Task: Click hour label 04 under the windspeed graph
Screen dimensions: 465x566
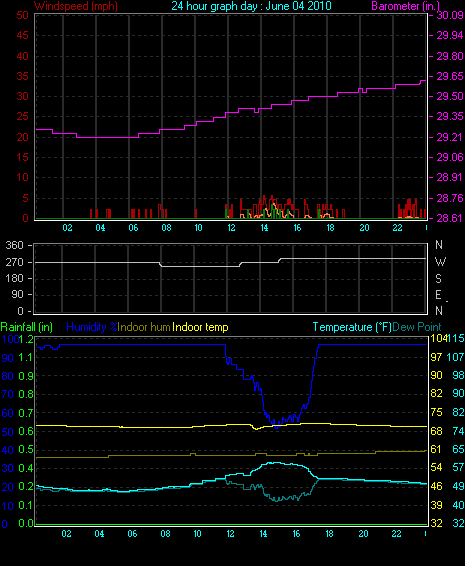Action: [100, 228]
